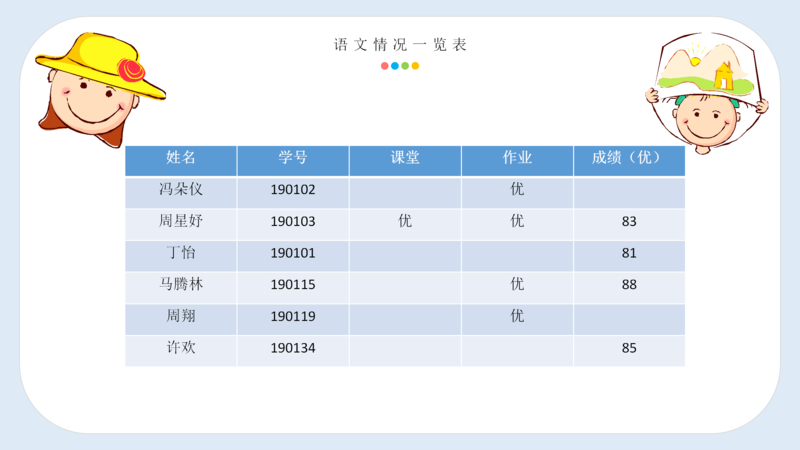The height and width of the screenshot is (450, 800).
Task: Click the green dot under the title
Action: coord(405,66)
